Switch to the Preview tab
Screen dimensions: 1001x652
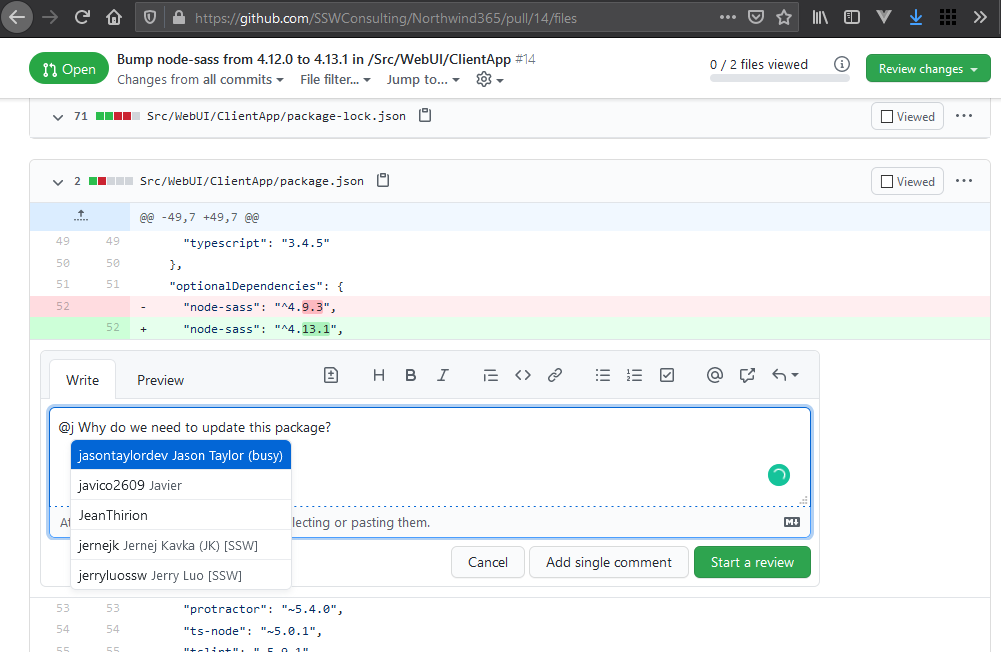160,380
